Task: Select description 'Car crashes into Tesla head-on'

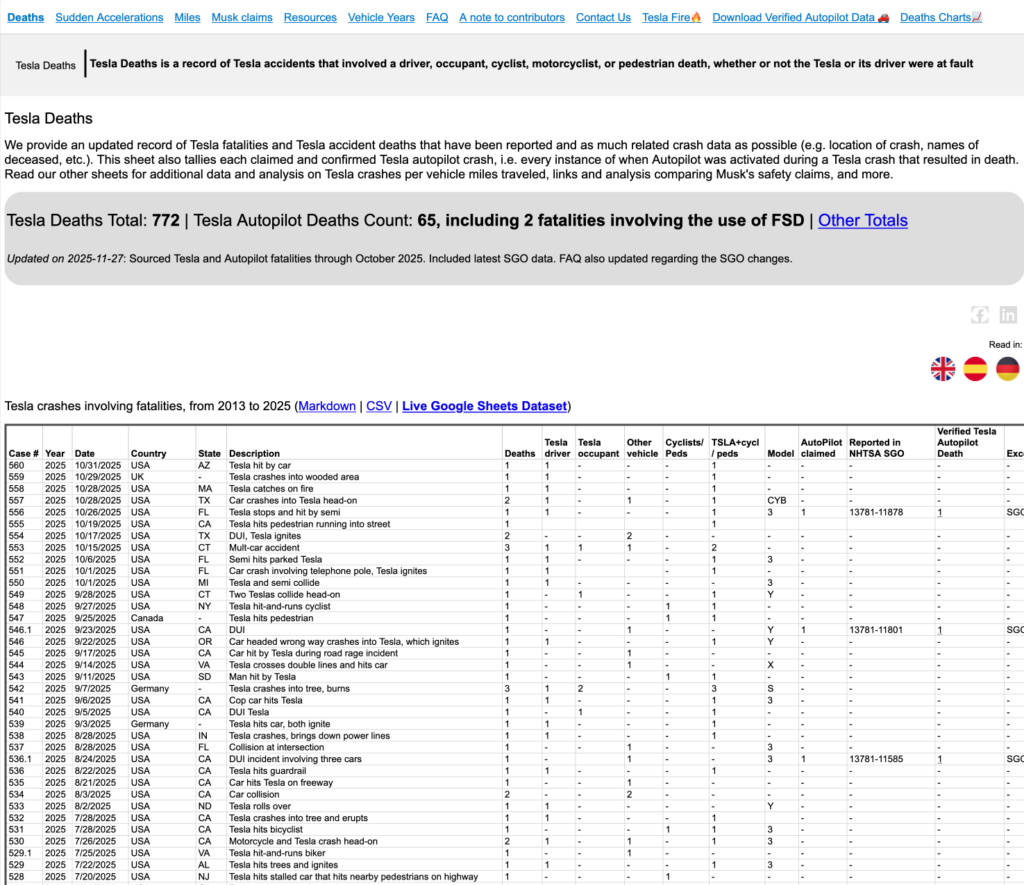Action: pyautogui.click(x=293, y=500)
